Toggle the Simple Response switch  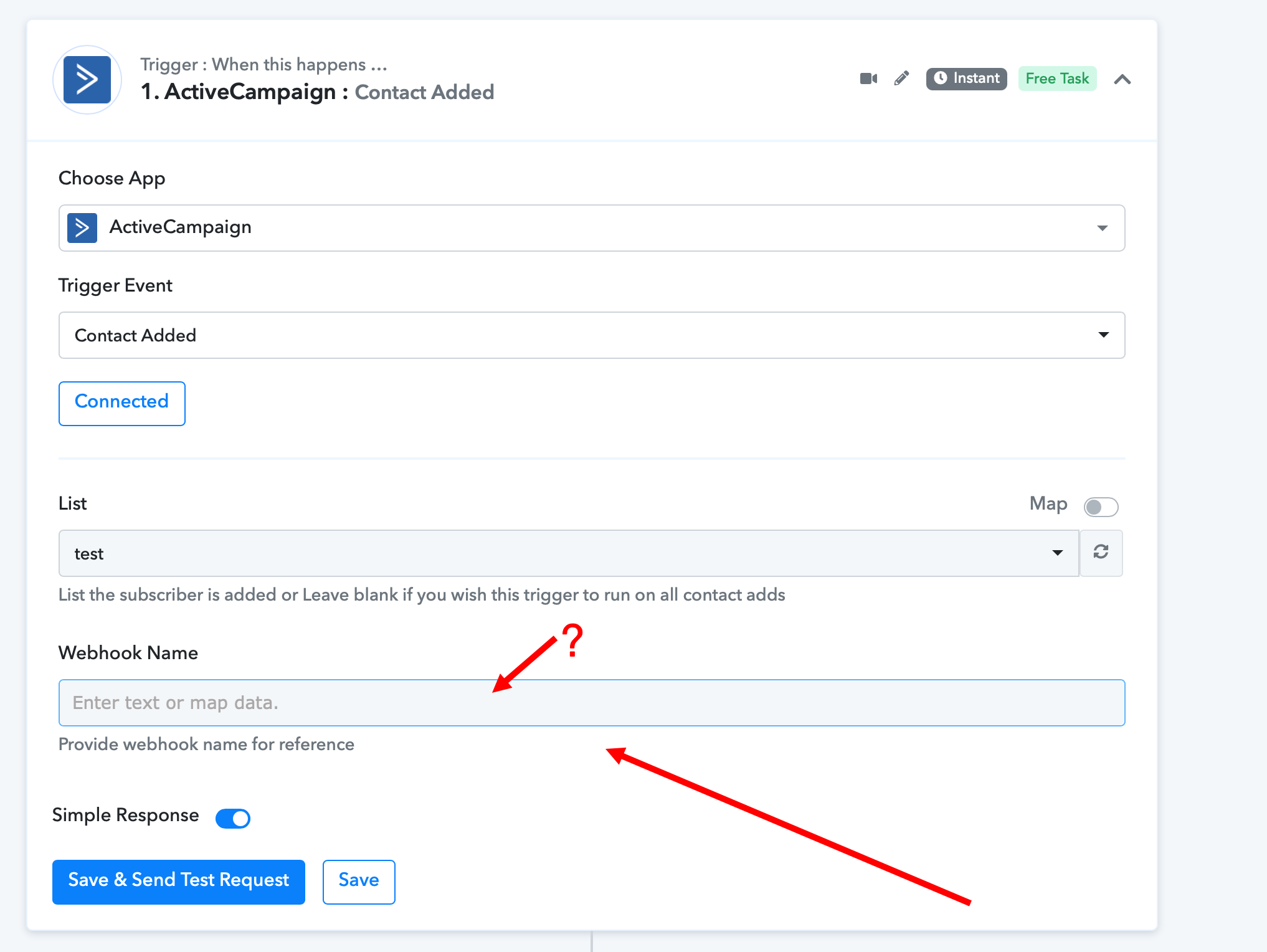click(233, 818)
